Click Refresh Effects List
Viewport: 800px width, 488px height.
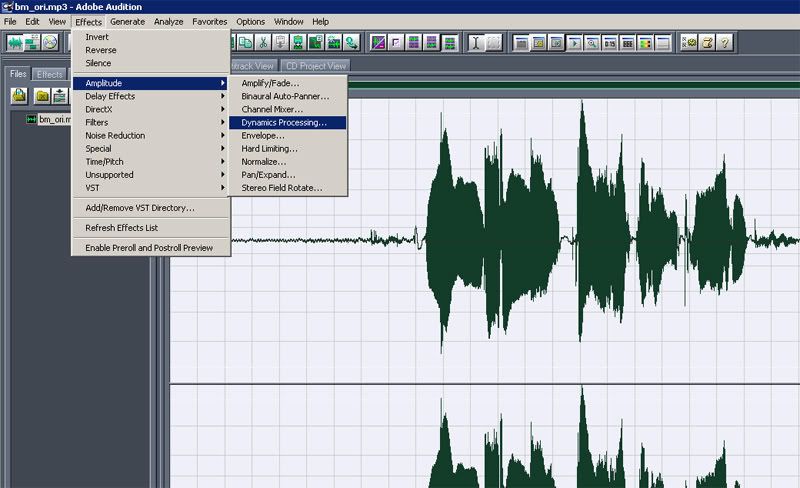[x=150, y=228]
